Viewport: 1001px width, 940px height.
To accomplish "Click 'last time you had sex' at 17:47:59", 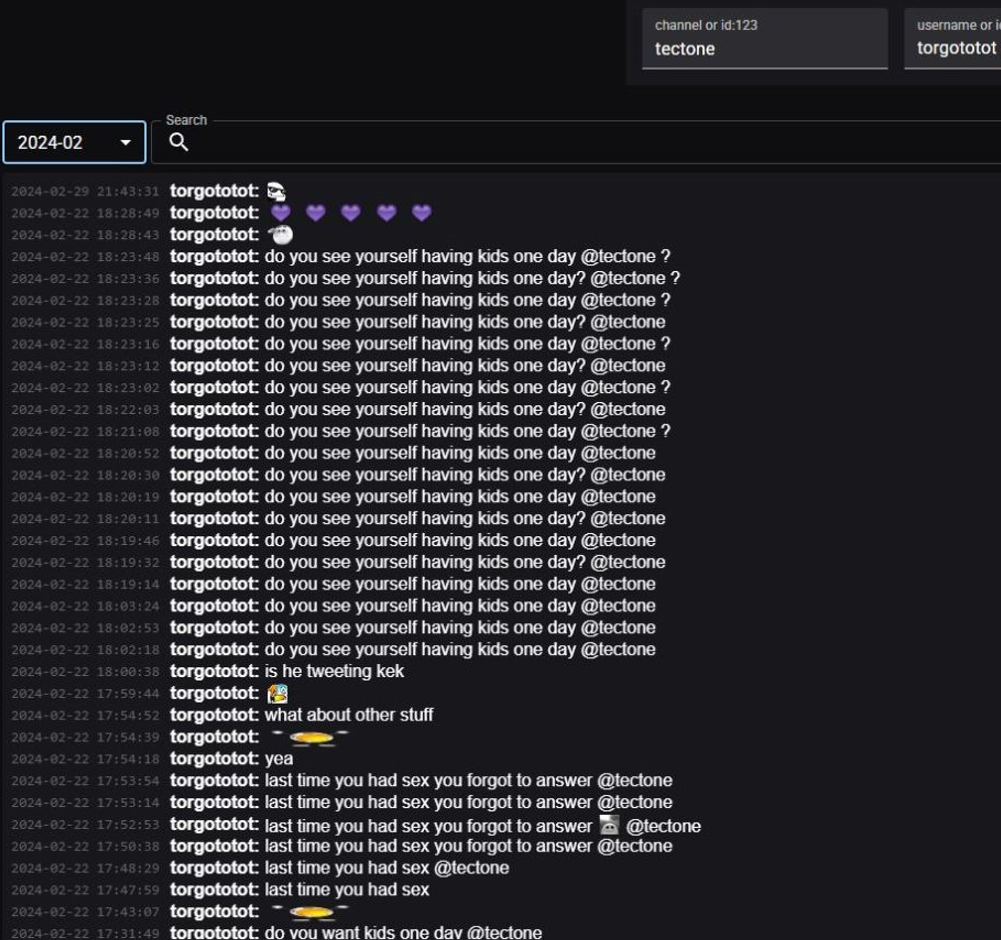I will pyautogui.click(x=347, y=890).
